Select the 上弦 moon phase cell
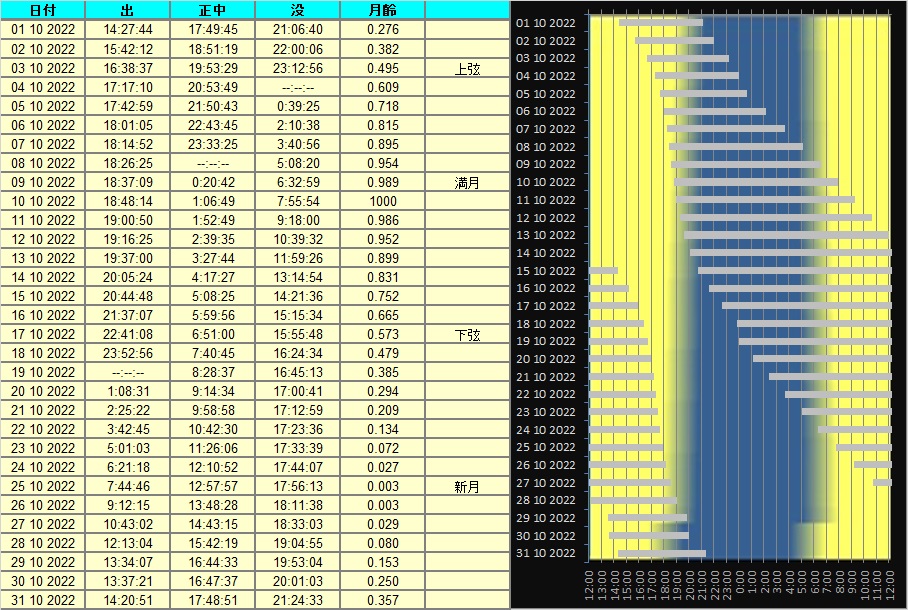Viewport: 908px width, 610px height. tap(467, 68)
